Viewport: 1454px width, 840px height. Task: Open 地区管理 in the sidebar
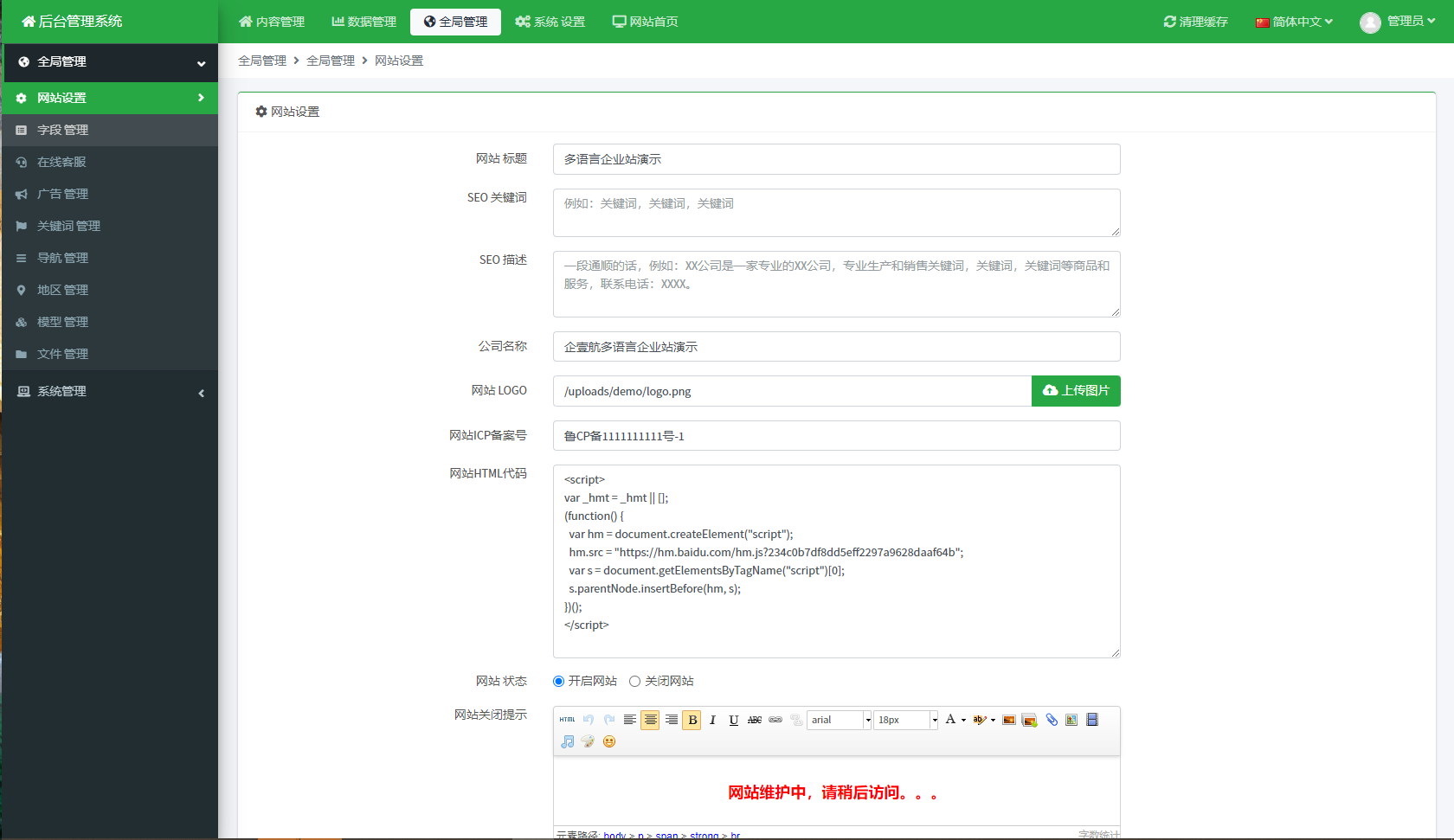(110, 290)
